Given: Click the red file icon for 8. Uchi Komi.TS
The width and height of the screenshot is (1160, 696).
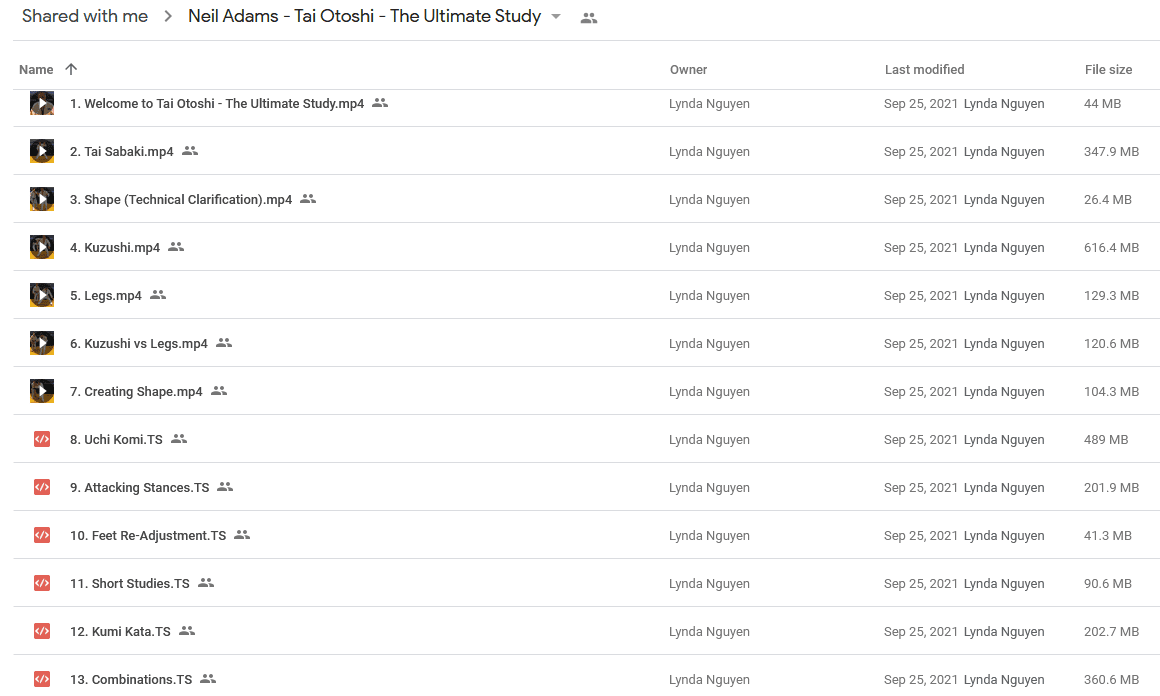Looking at the screenshot, I should point(42,439).
